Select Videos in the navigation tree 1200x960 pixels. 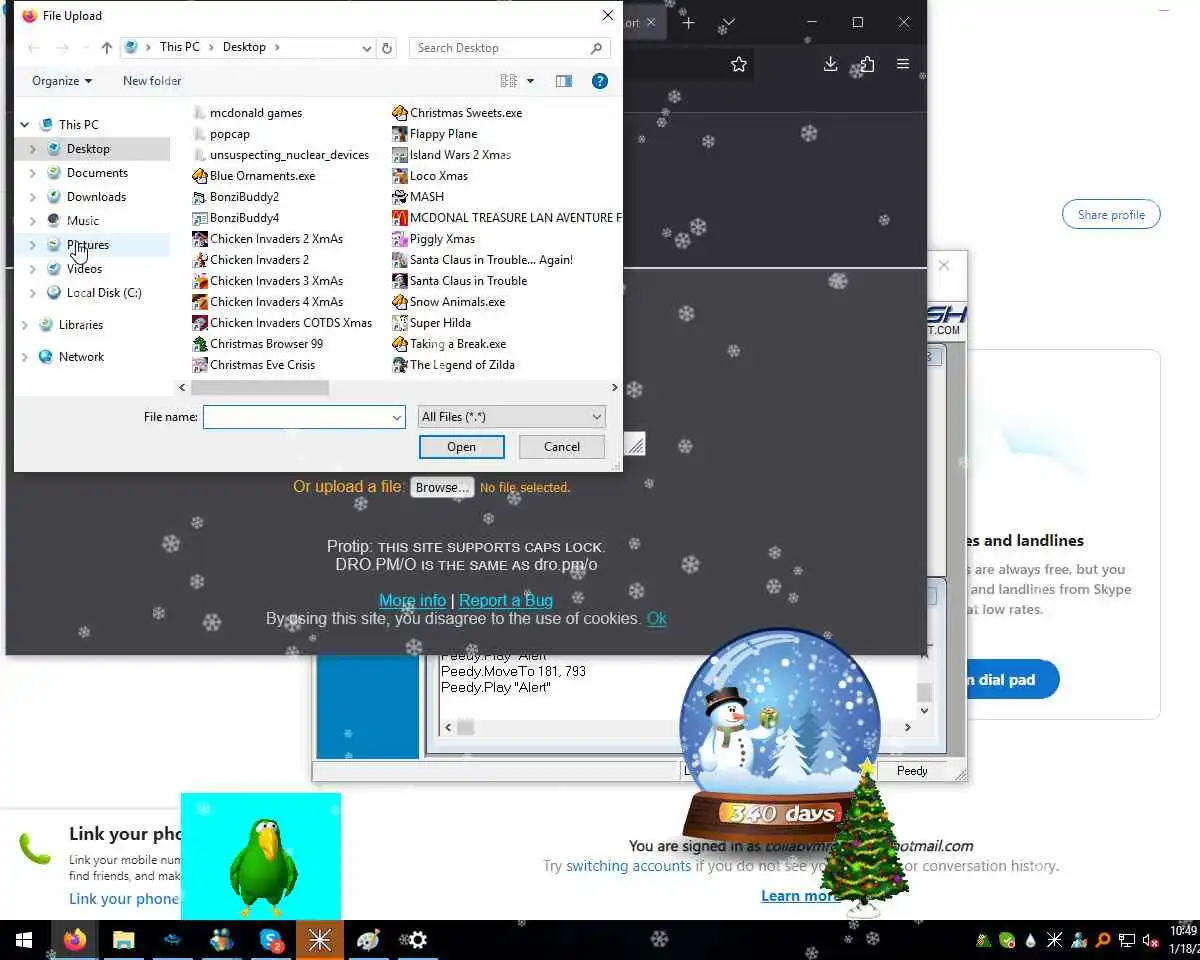click(84, 269)
